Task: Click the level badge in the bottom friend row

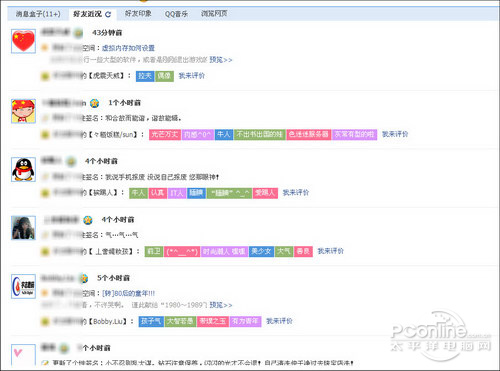Action: coord(63,349)
